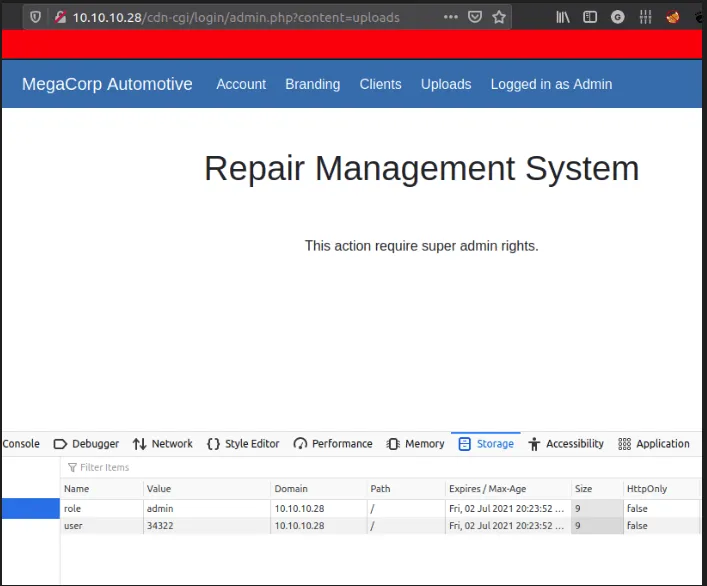Image resolution: width=707 pixels, height=586 pixels.
Task: Click the insecure connection padlock icon
Action: [x=59, y=17]
